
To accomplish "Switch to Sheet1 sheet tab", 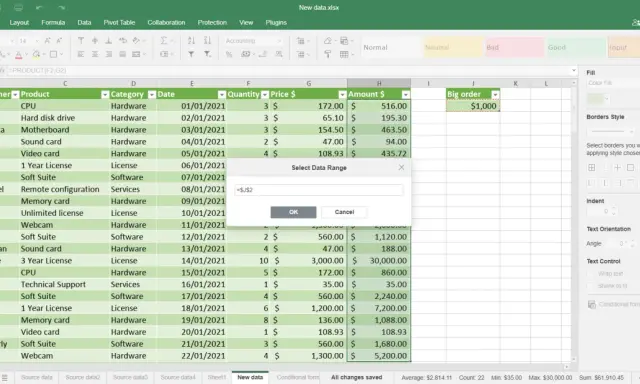I will [x=216, y=377].
